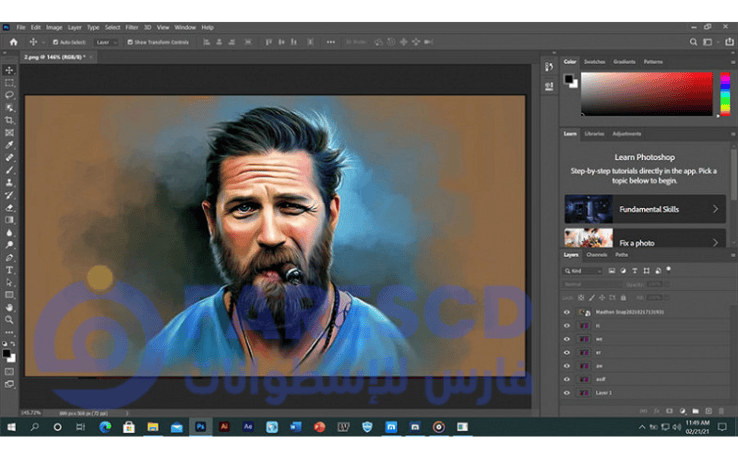Image resolution: width=738 pixels, height=458 pixels.
Task: Click the filter for type layers icon
Action: [634, 271]
